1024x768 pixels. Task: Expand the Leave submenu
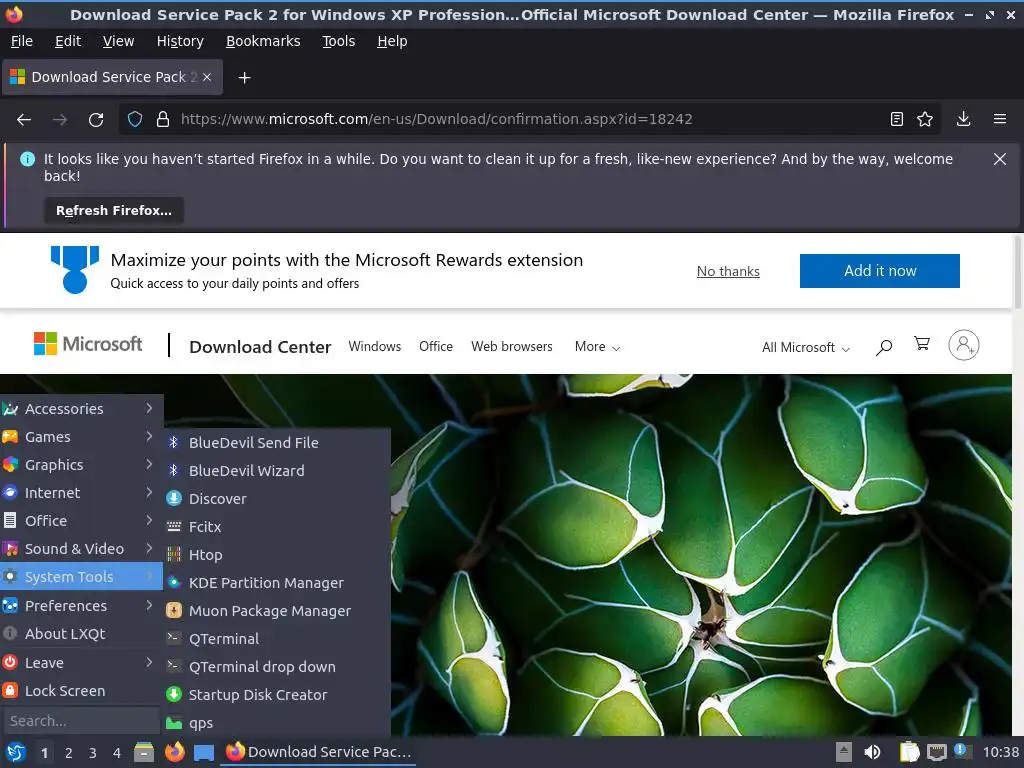(x=81, y=663)
